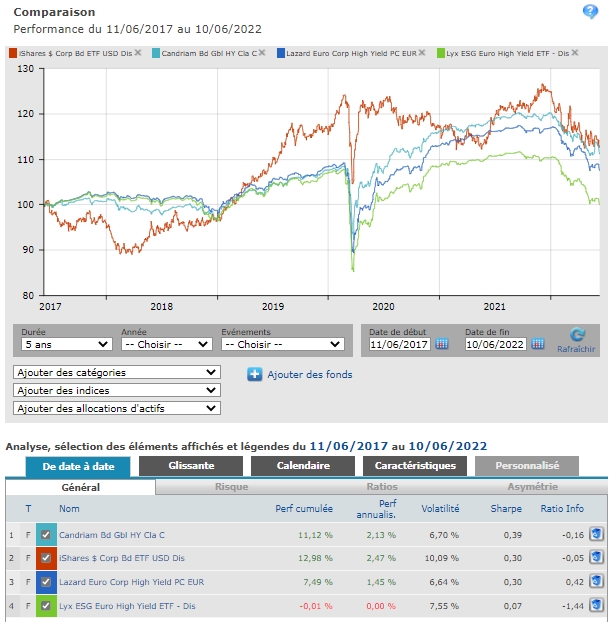This screenshot has height=622, width=614.
Task: Switch to the Glissante tab
Action: tap(190, 466)
